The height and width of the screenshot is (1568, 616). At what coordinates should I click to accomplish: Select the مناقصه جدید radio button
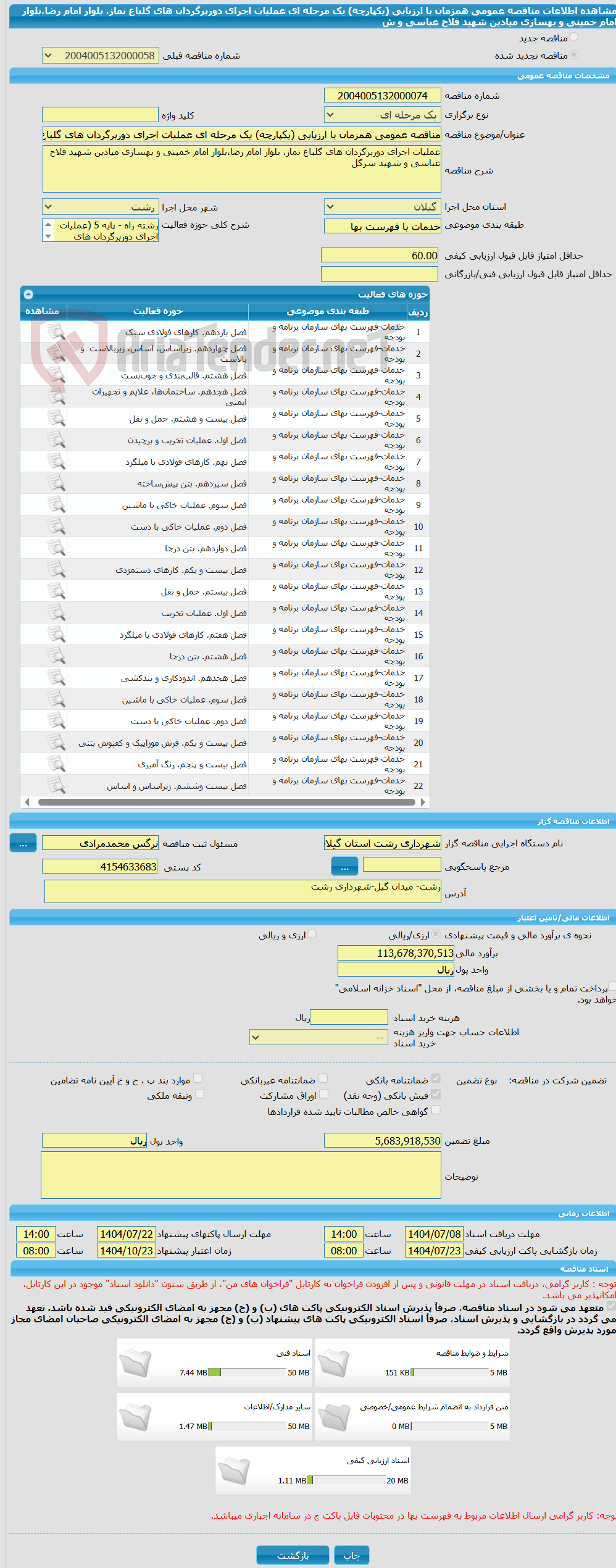pos(574,38)
